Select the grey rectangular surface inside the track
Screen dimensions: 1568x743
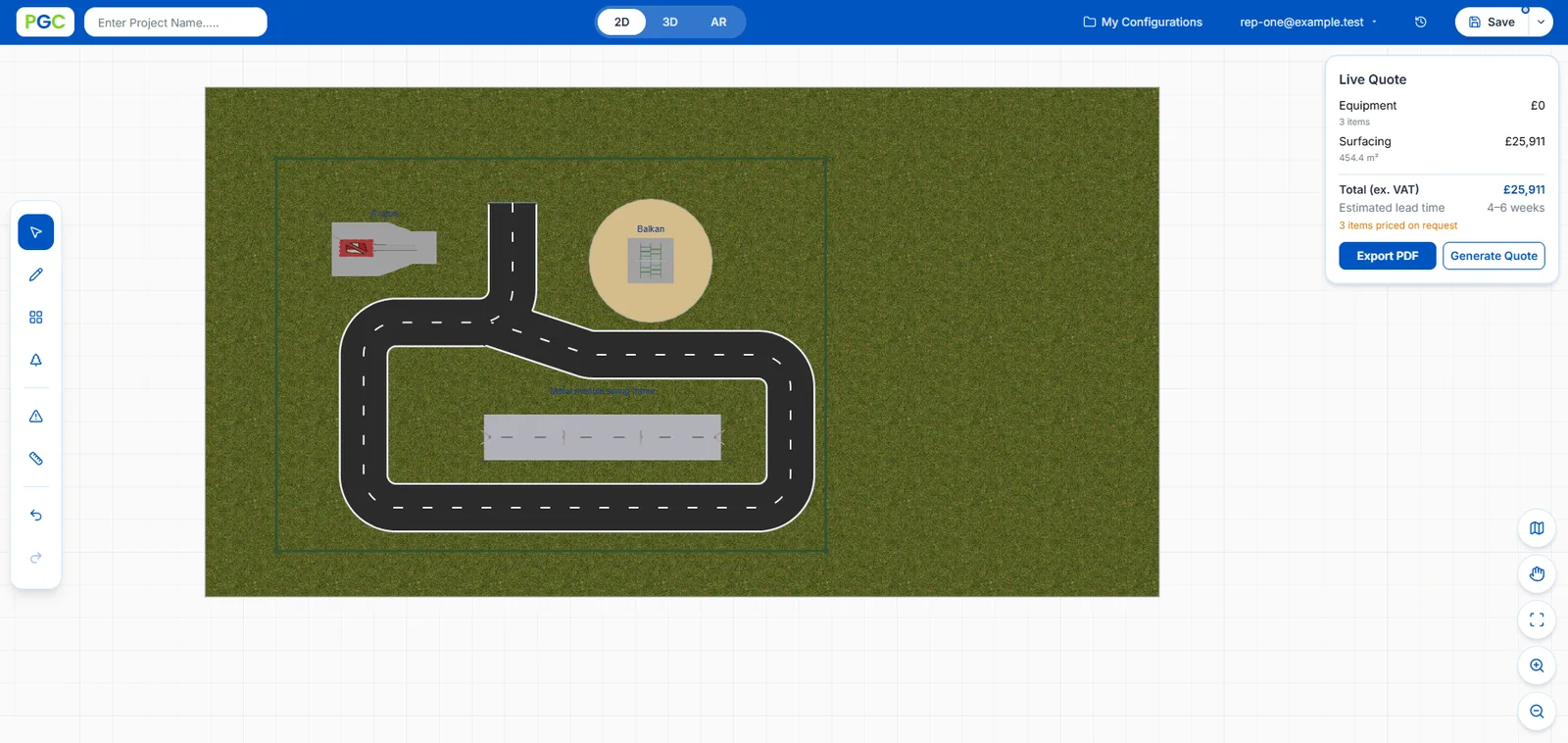coord(603,437)
